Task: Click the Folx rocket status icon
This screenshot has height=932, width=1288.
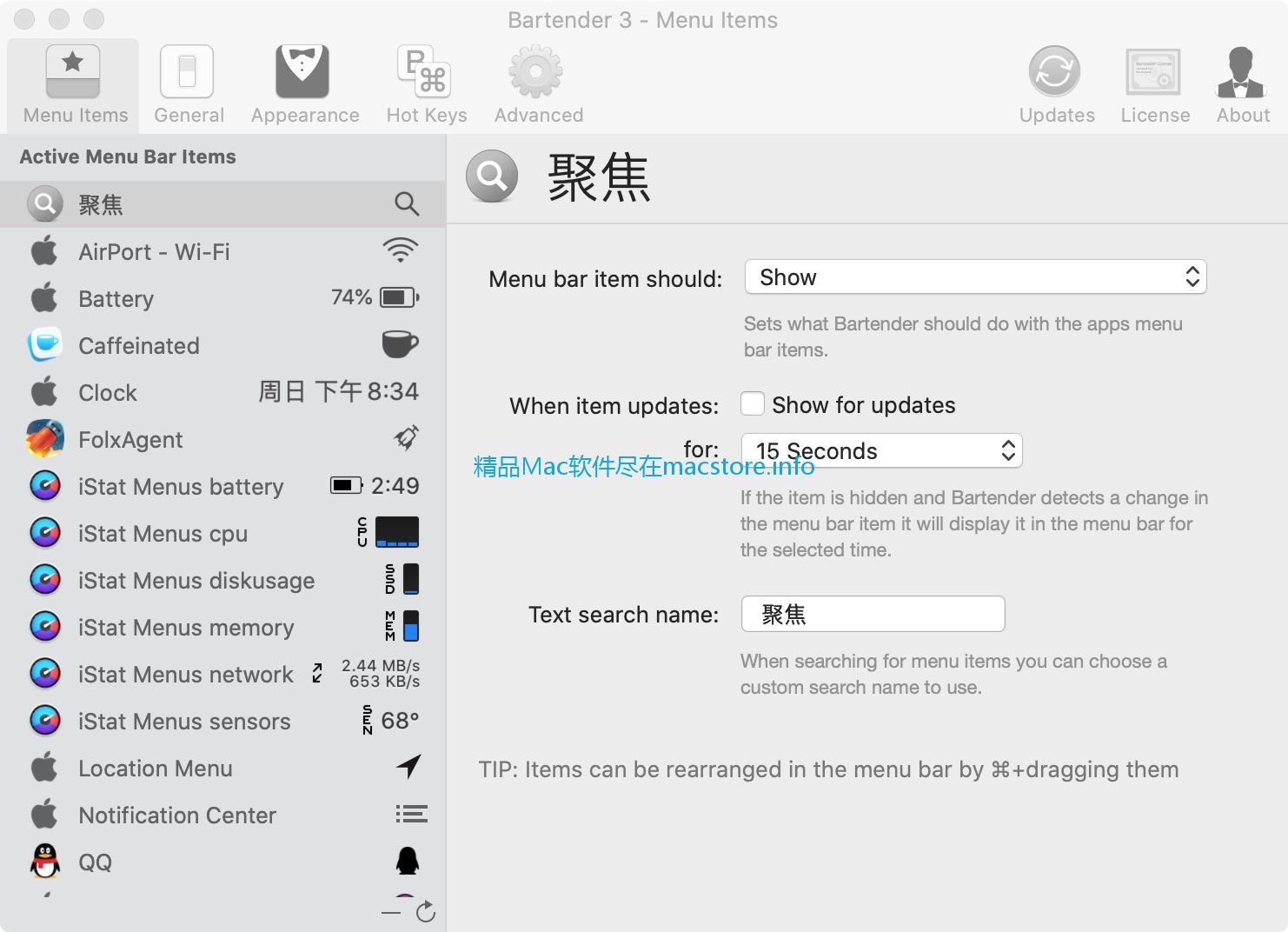Action: click(x=407, y=437)
